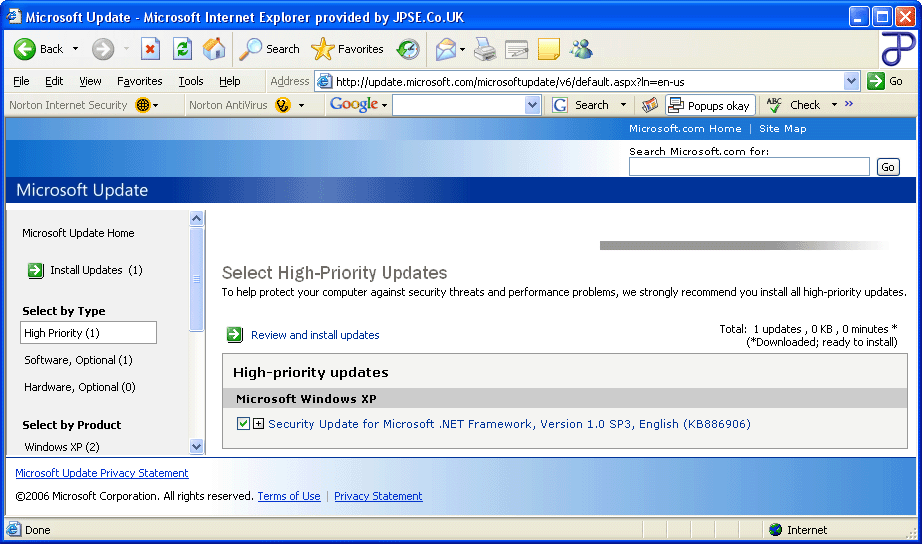922x544 pixels.
Task: Select Software, Optional (1) type filter
Action: 78,360
